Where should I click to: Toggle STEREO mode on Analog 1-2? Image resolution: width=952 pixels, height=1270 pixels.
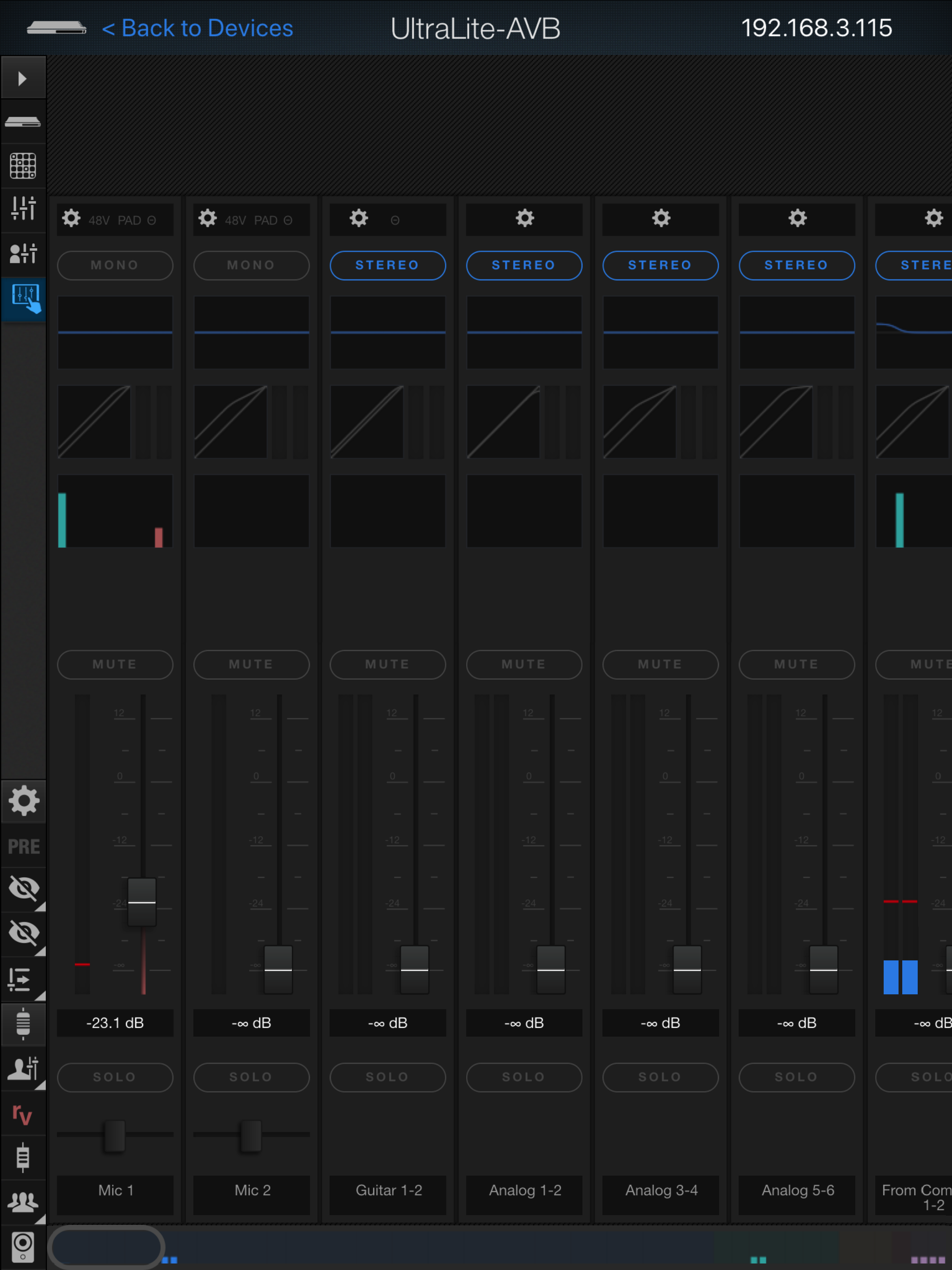click(524, 265)
